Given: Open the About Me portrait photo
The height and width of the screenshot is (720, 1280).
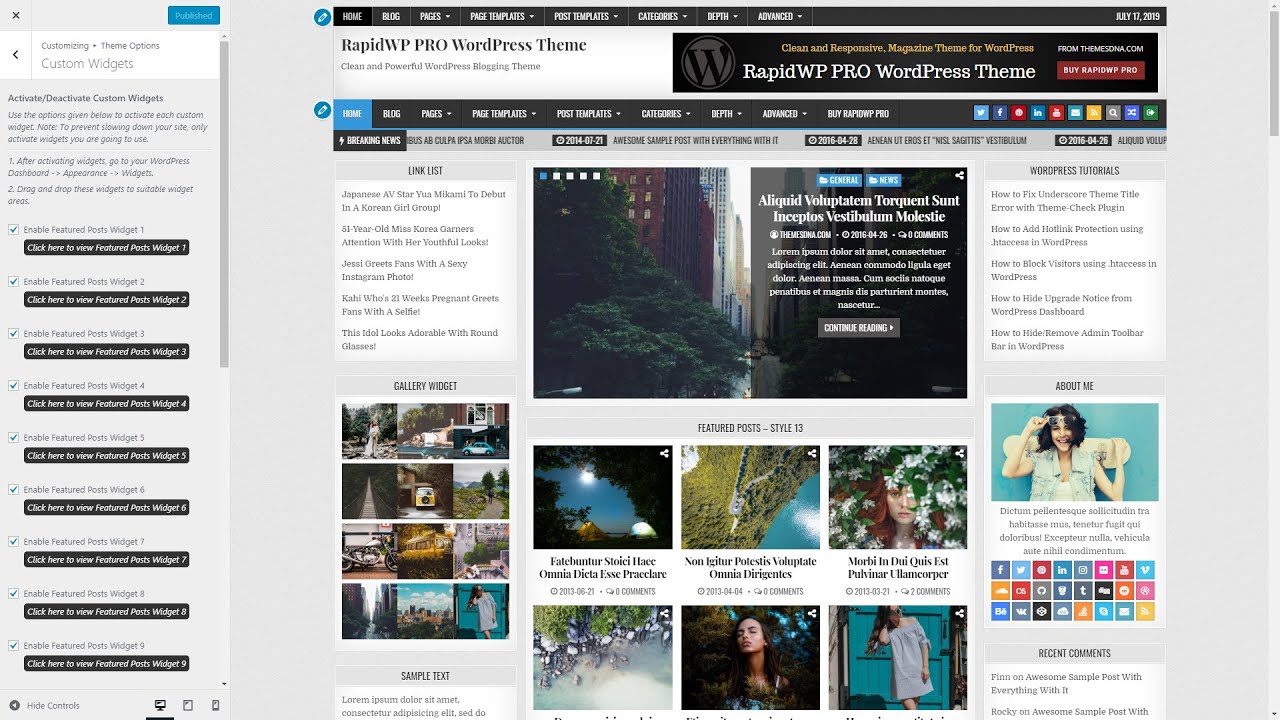Looking at the screenshot, I should (x=1075, y=452).
